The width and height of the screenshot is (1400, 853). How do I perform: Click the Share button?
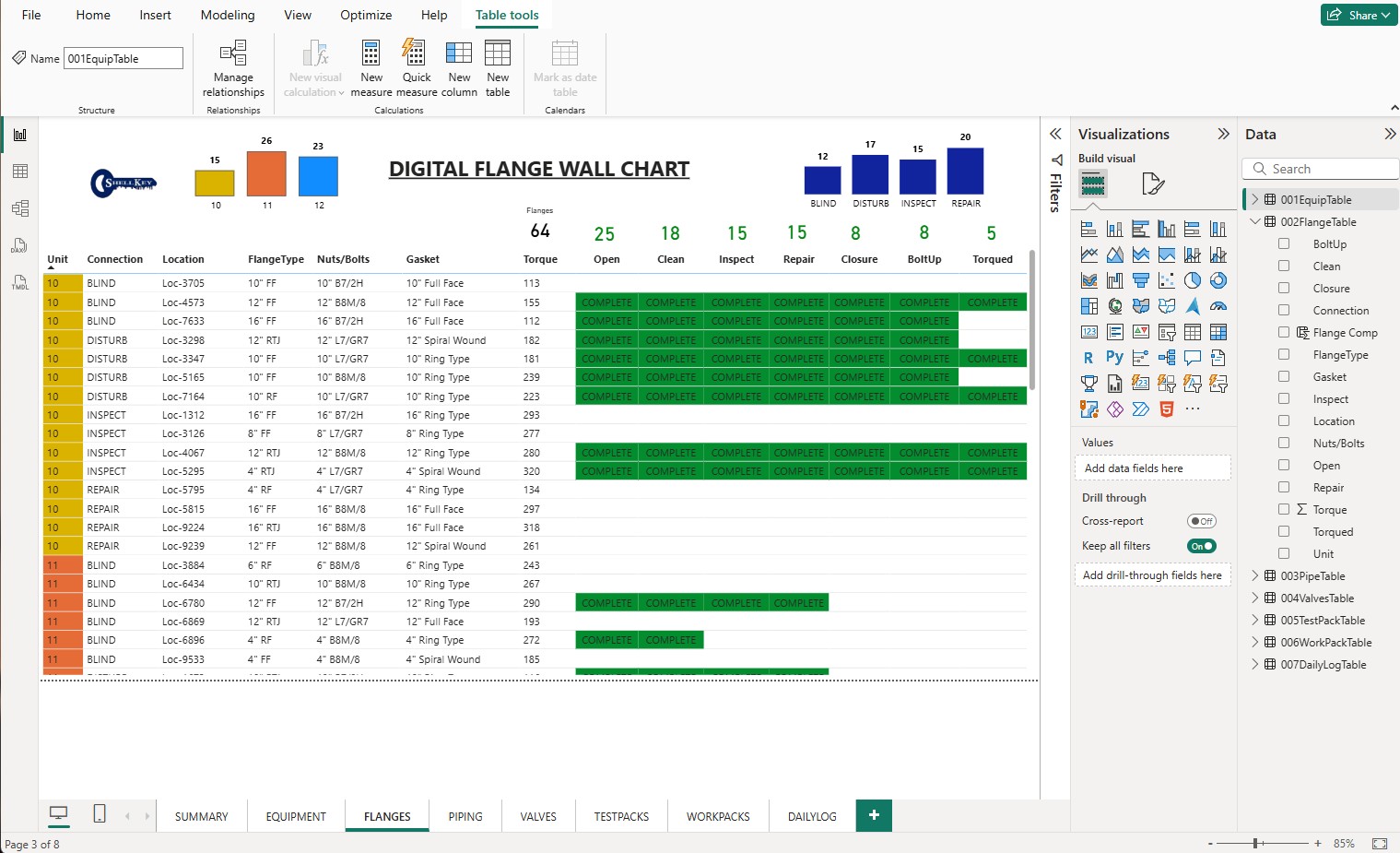1359,15
